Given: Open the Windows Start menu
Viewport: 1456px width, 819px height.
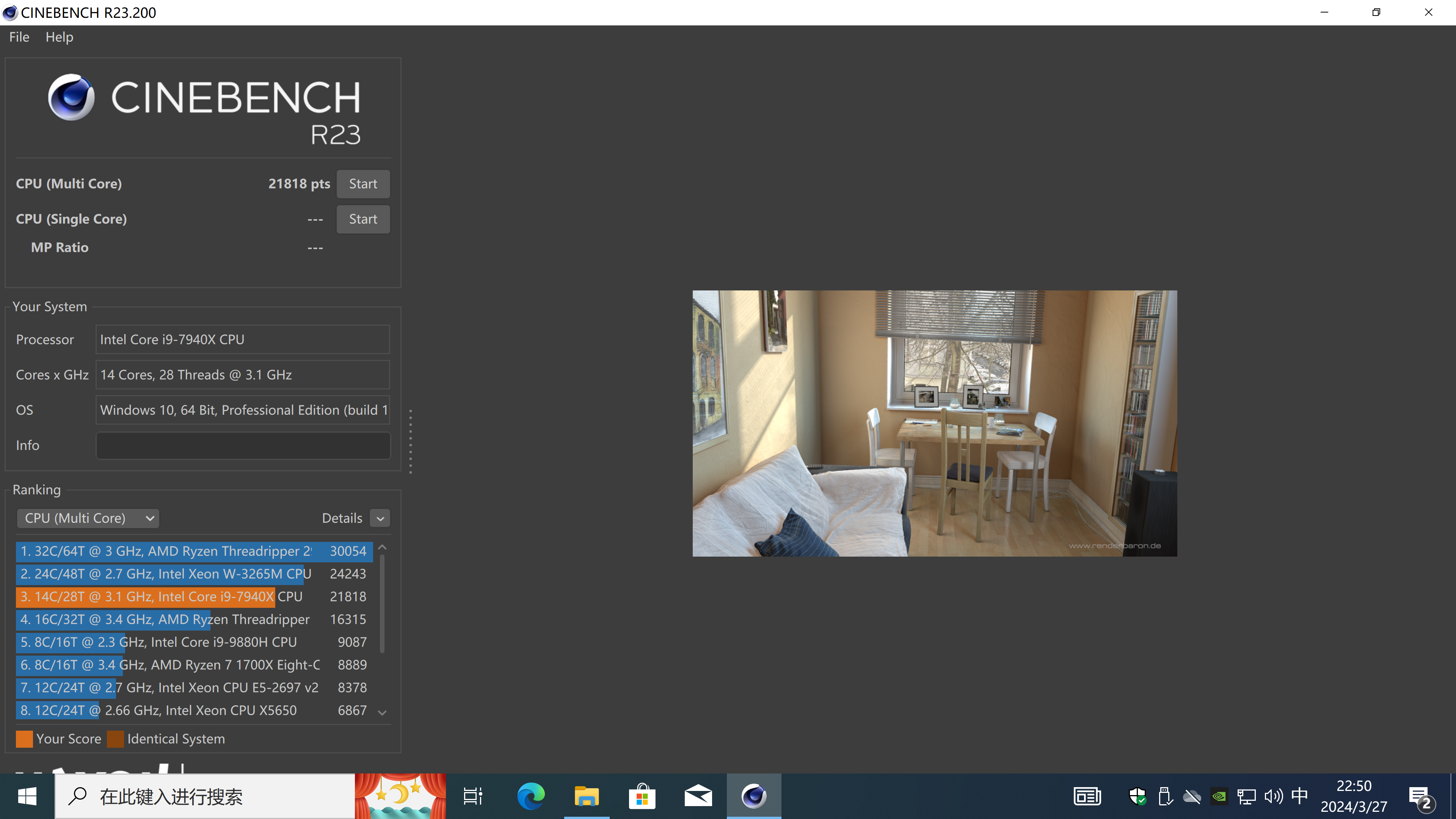Looking at the screenshot, I should (x=27, y=796).
